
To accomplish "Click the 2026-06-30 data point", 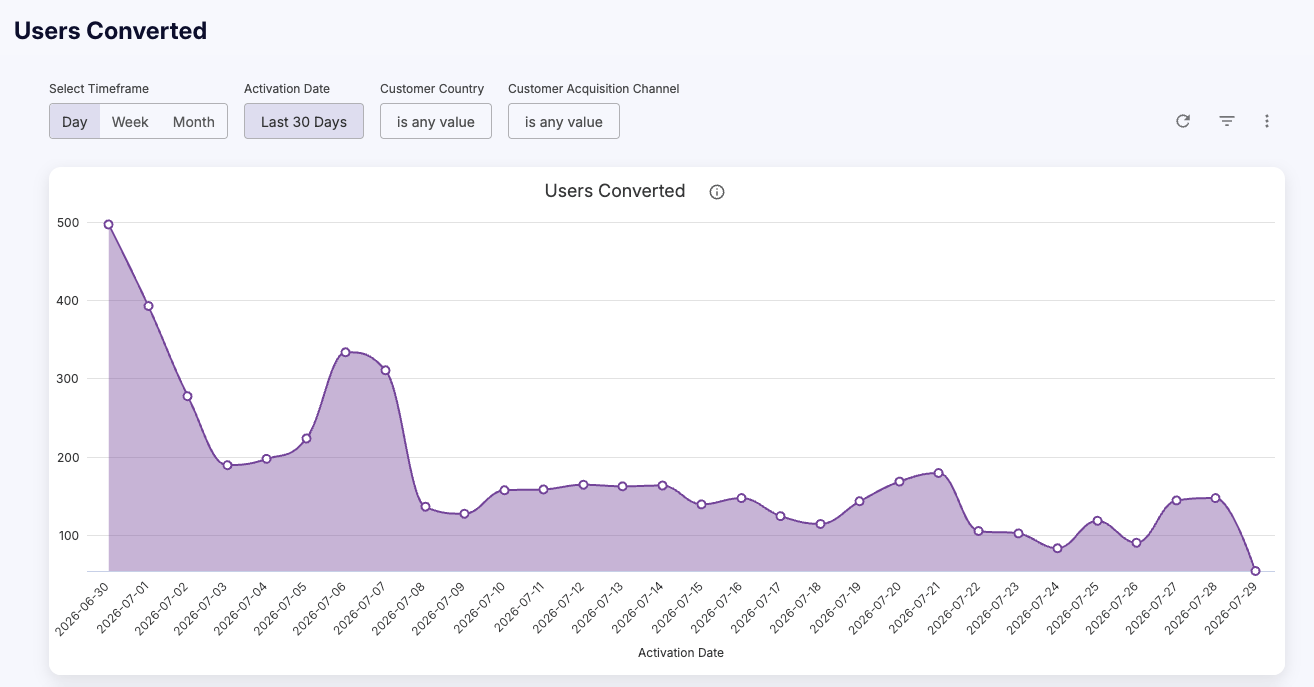I will point(108,225).
